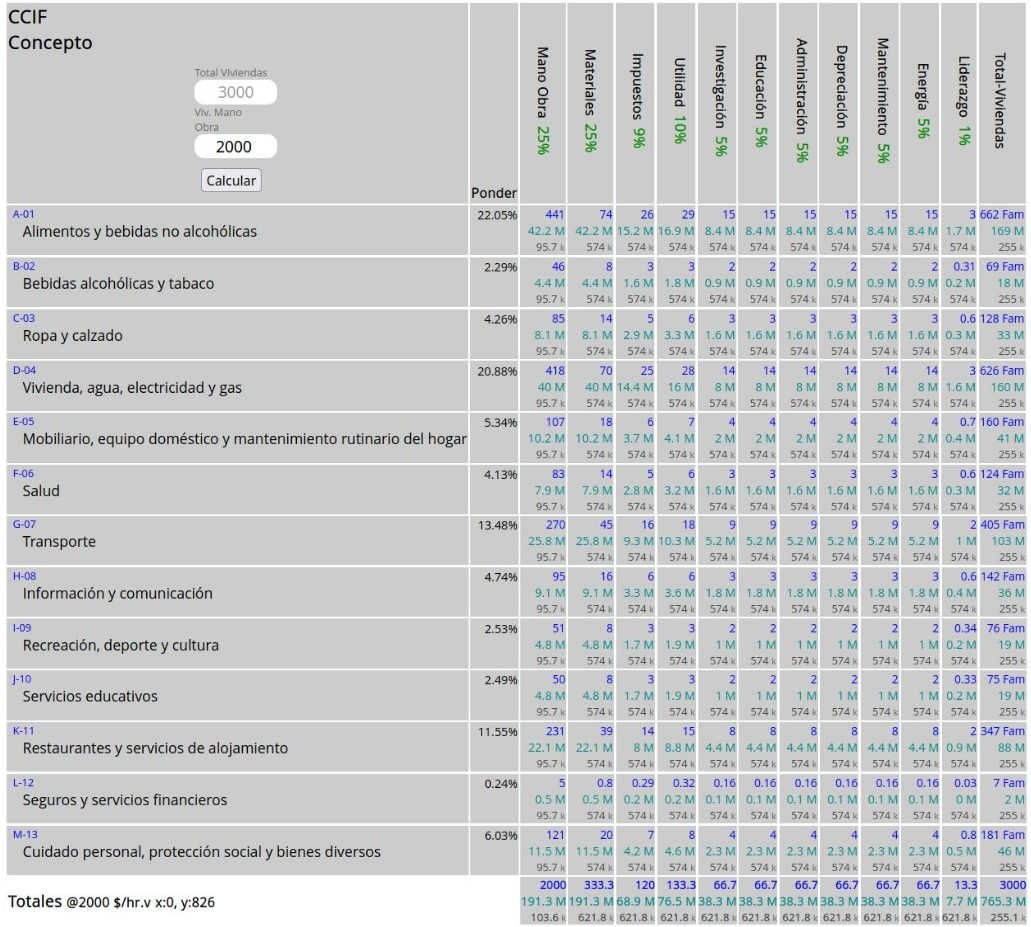This screenshot has height=927, width=1031.
Task: Click the 'CCIF Concepto' heading
Action: [x=50, y=30]
